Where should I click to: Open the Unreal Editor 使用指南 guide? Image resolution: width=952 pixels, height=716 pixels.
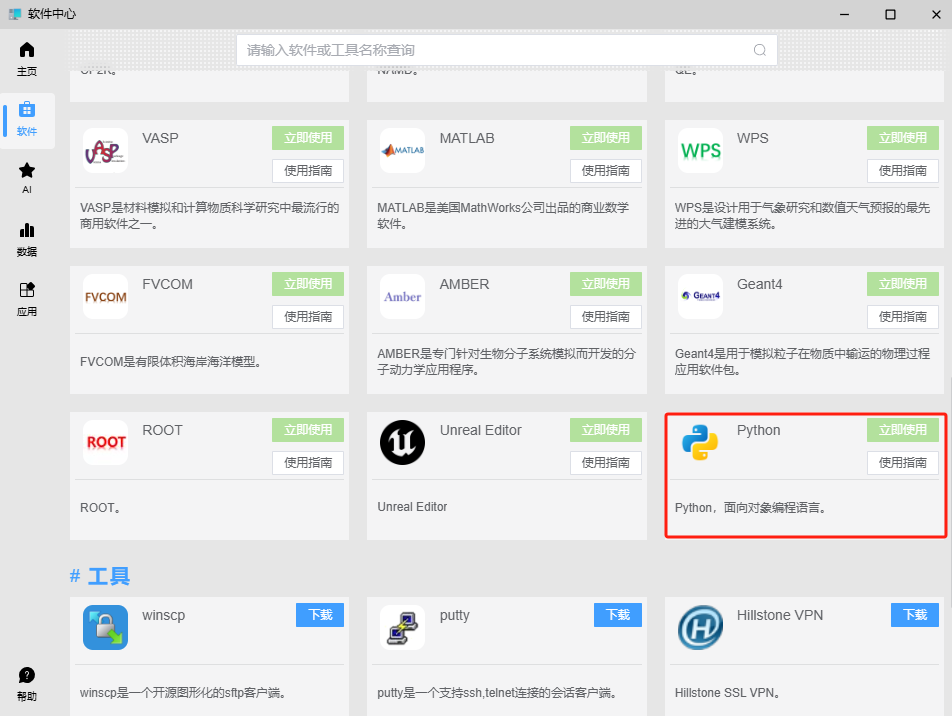[605, 463]
